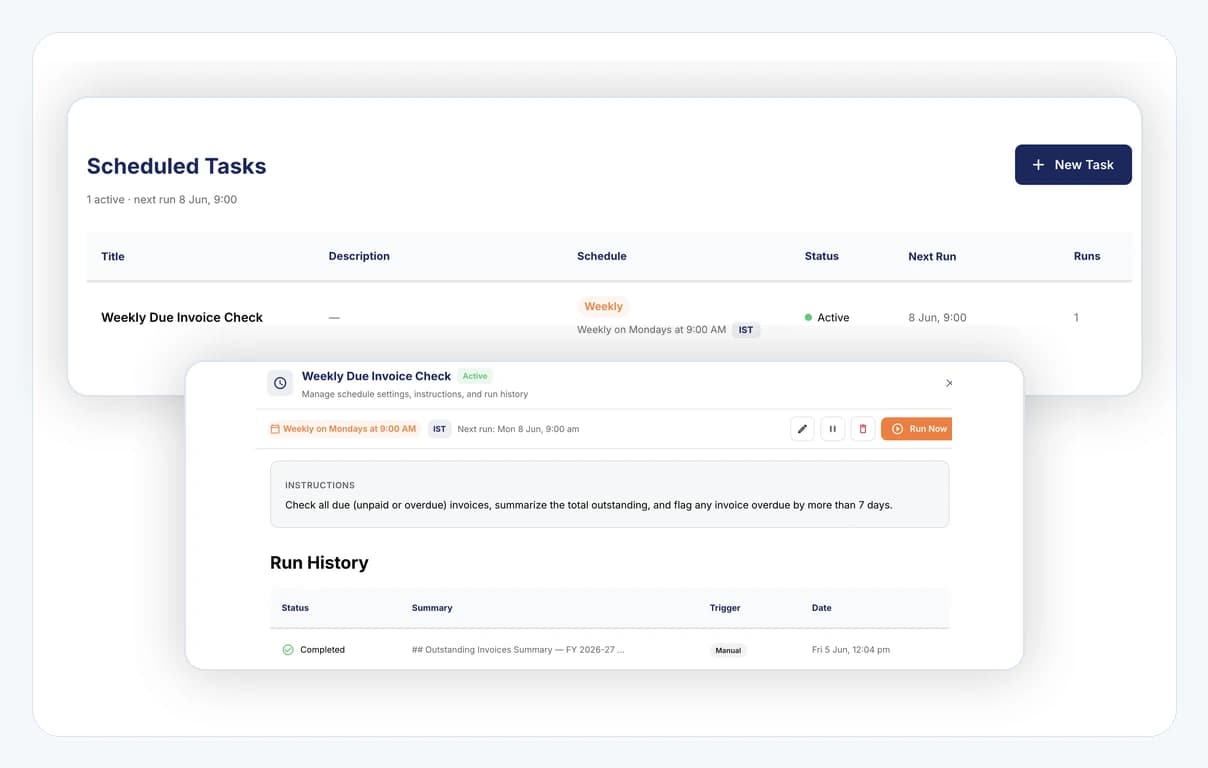Click the Runs count 1
Image resolution: width=1208 pixels, height=768 pixels.
click(x=1076, y=318)
